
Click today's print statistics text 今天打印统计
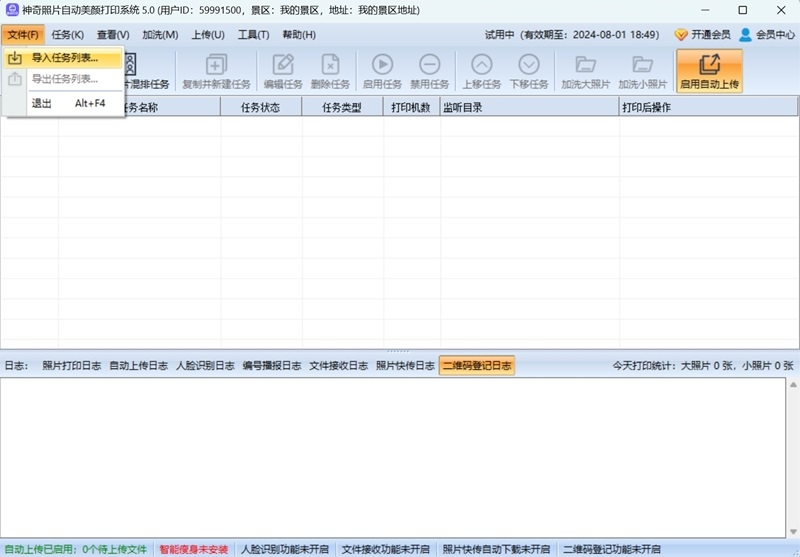coord(703,365)
